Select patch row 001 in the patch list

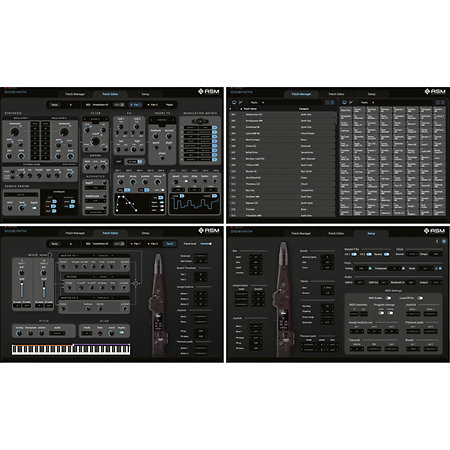(282, 114)
